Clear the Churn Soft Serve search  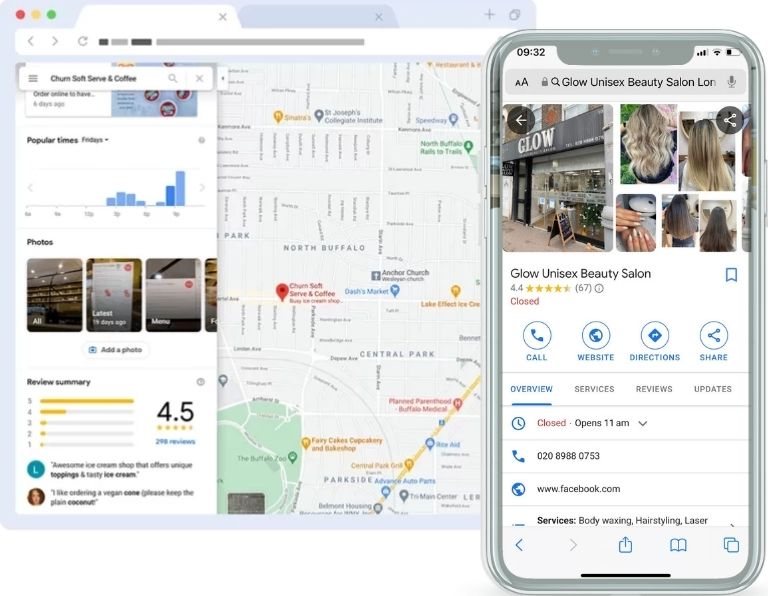point(199,78)
